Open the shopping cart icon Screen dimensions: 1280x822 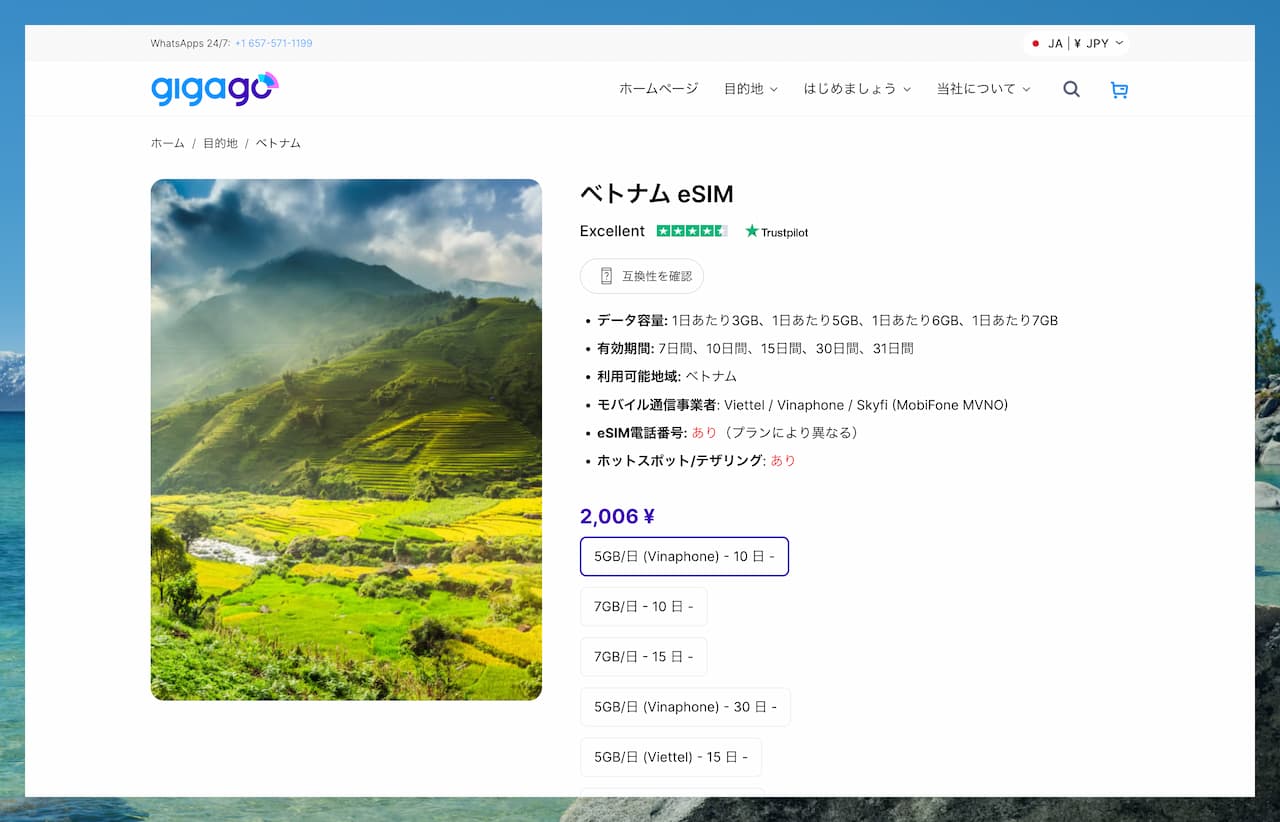click(x=1119, y=90)
